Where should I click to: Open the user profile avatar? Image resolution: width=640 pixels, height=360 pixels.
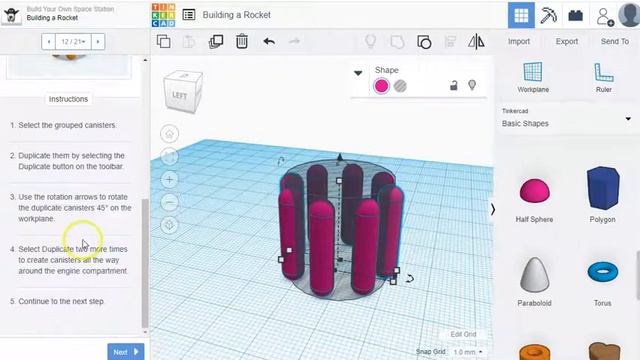tap(629, 15)
